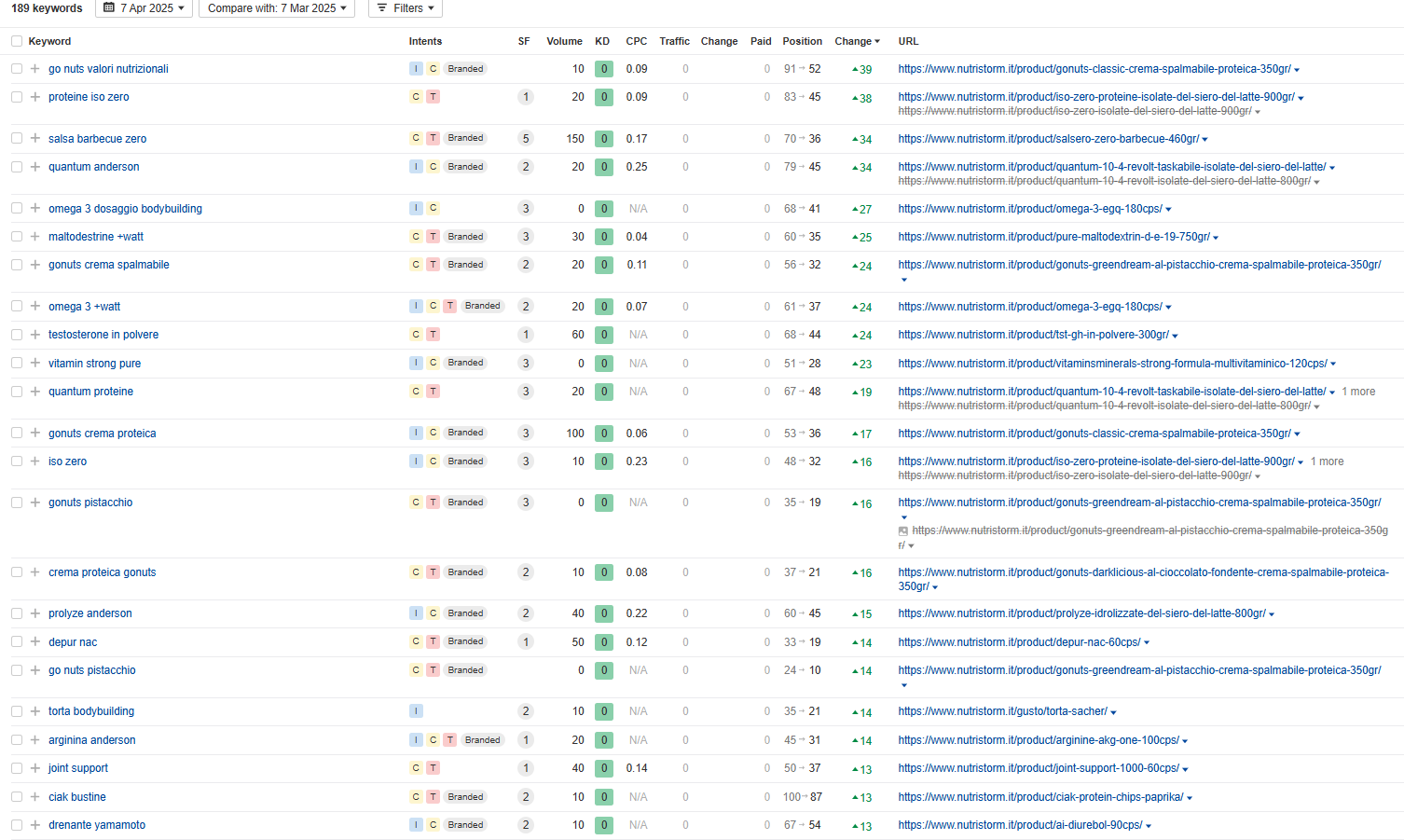Sort table by Position column header

pos(802,41)
